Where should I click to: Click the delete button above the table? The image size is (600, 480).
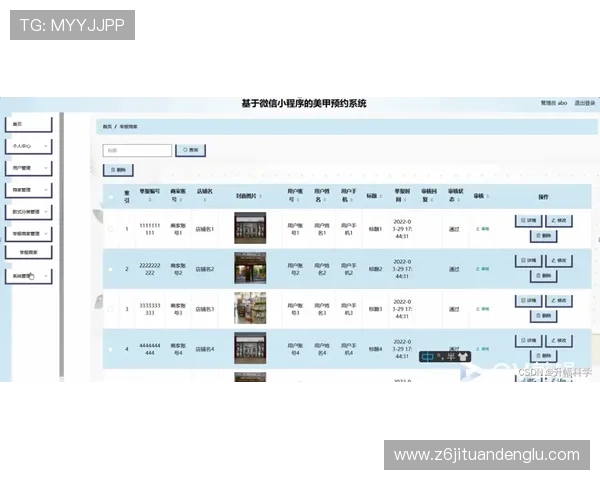(118, 170)
